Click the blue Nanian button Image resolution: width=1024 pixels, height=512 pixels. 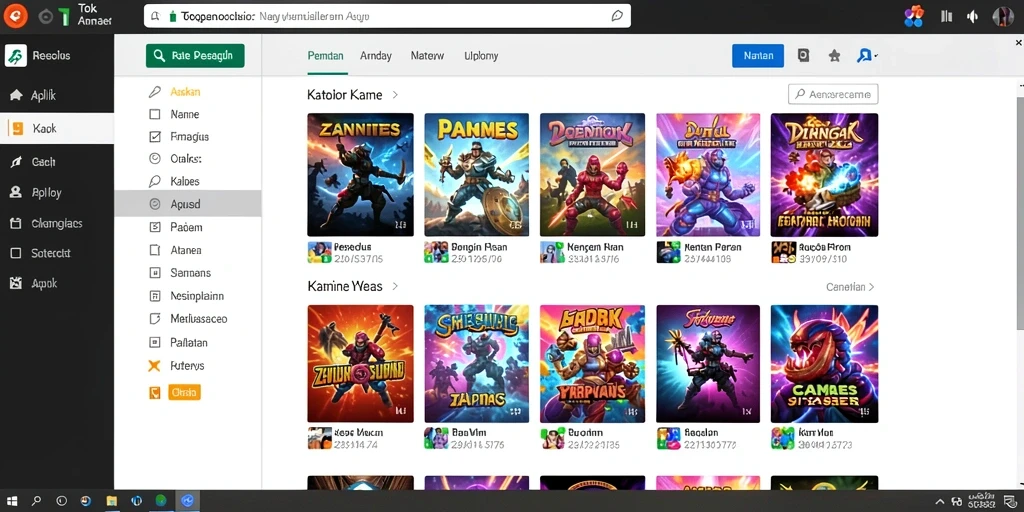pyautogui.click(x=758, y=56)
